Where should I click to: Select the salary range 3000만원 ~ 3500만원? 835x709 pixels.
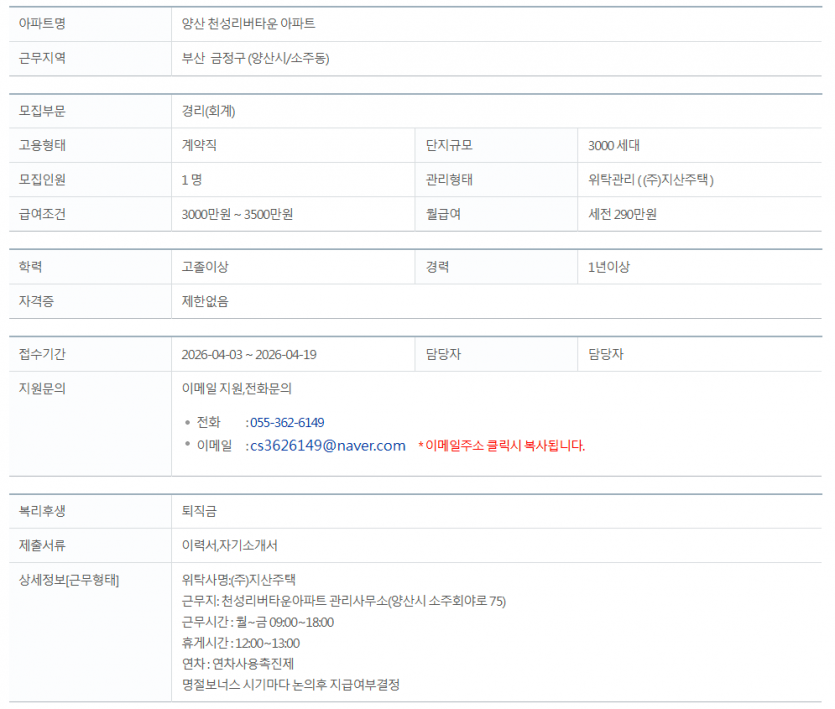(x=237, y=214)
